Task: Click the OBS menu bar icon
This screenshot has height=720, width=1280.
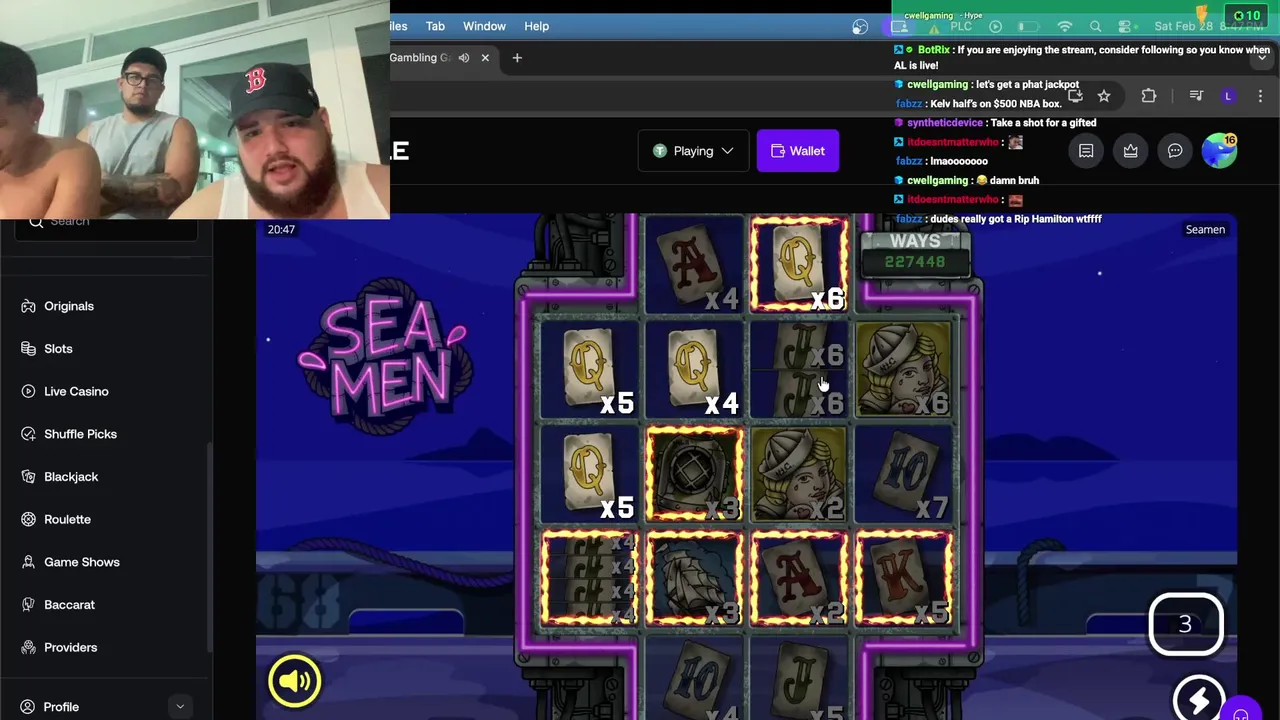Action: (860, 27)
